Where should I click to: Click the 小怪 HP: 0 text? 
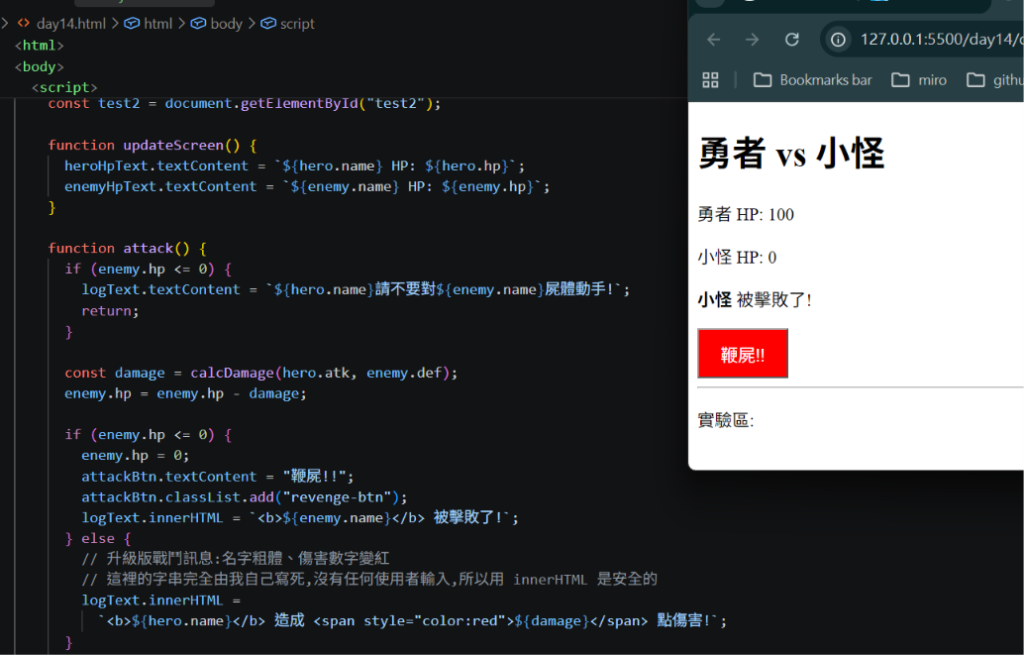point(737,257)
